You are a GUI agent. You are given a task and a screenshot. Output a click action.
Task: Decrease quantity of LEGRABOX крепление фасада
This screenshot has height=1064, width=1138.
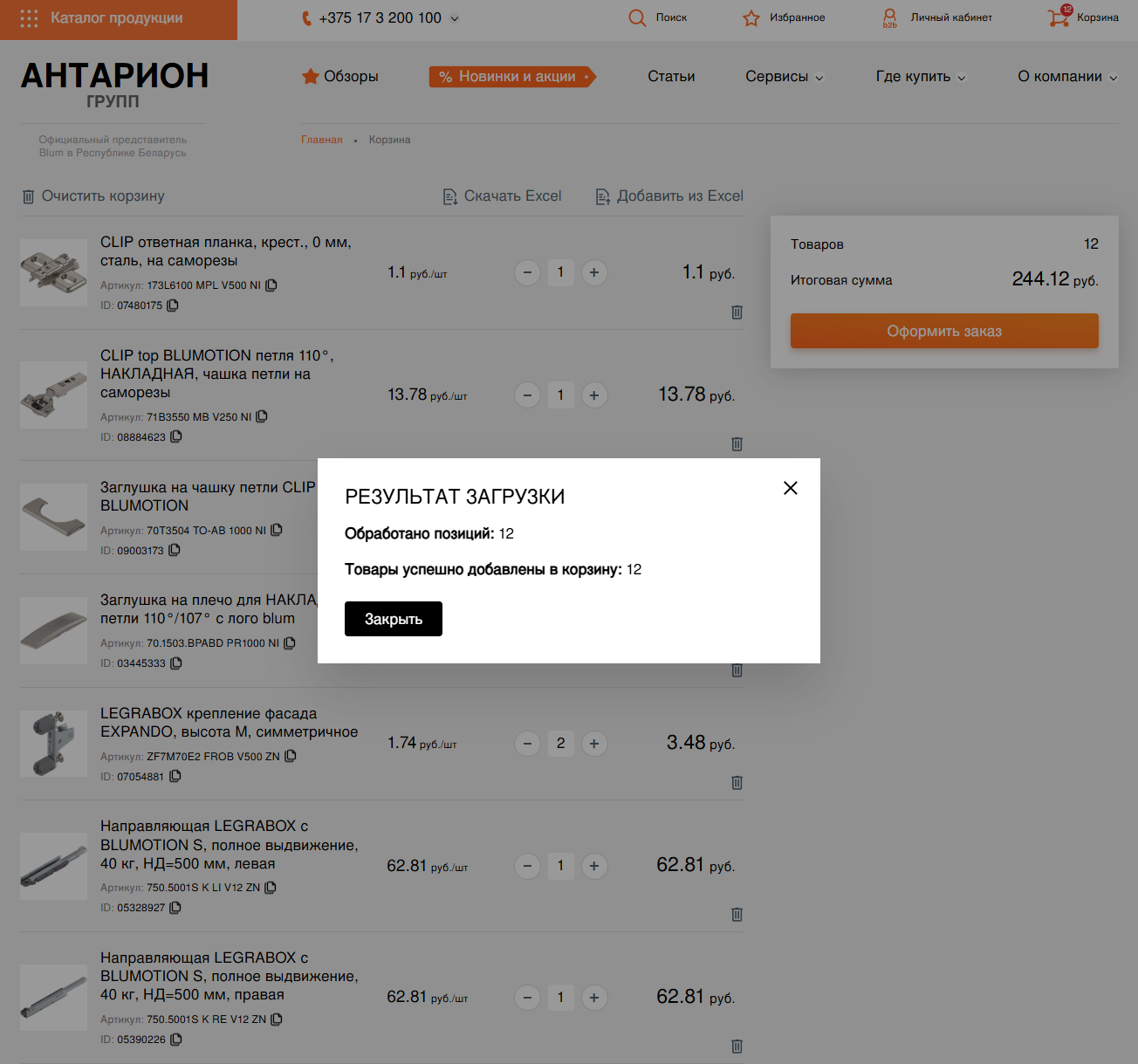pyautogui.click(x=527, y=744)
